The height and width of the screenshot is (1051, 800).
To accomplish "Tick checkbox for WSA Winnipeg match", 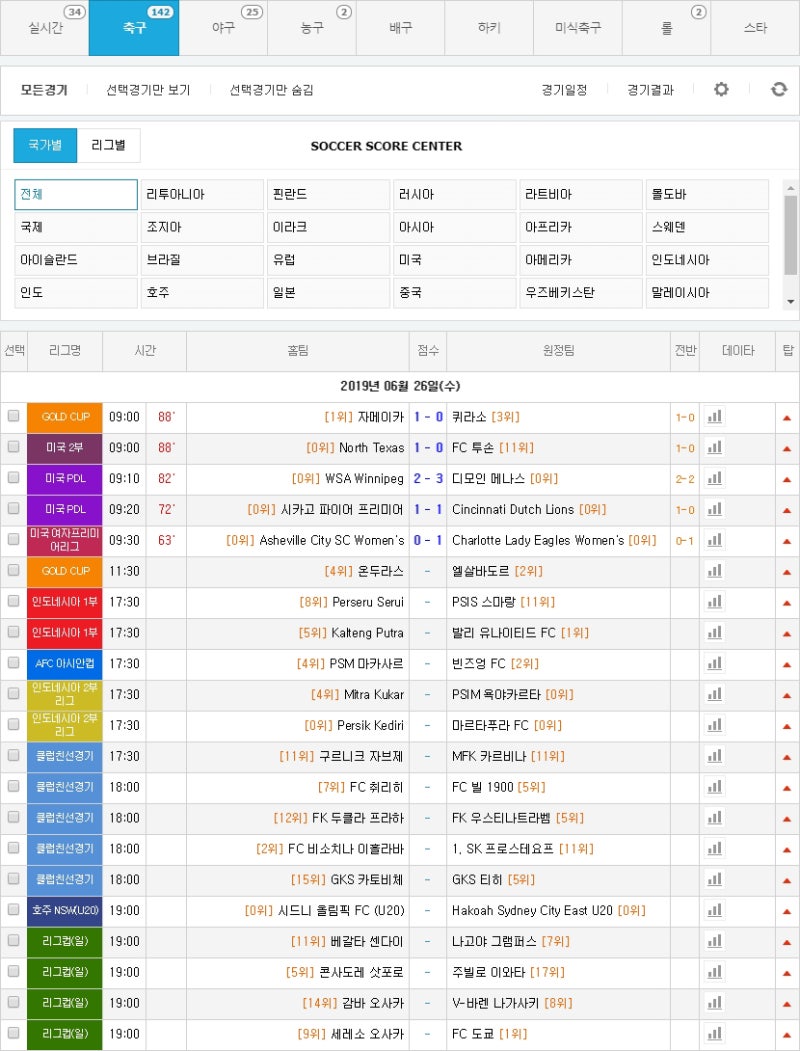I will click(x=13, y=478).
